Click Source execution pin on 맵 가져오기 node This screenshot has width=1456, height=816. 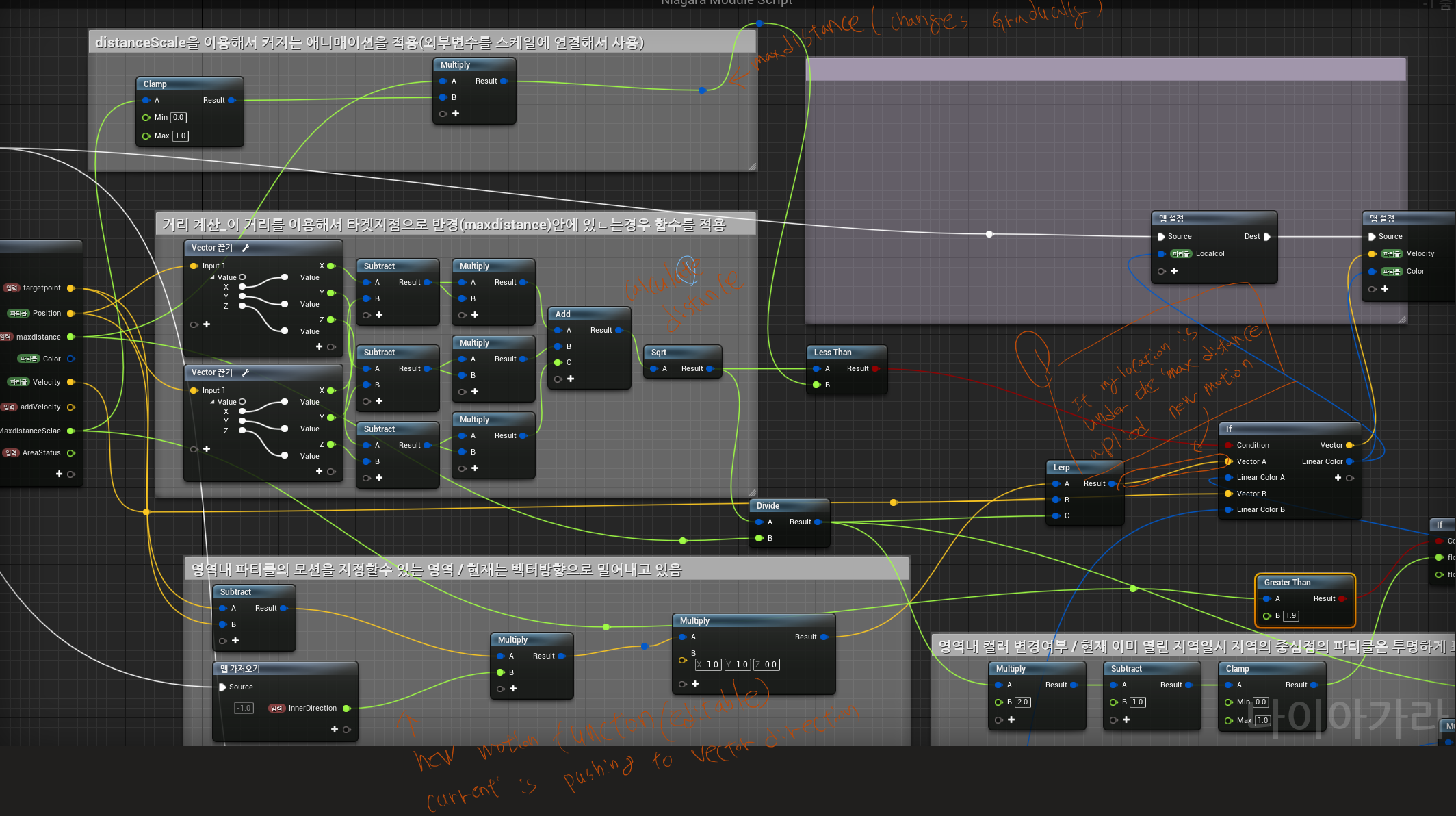(x=223, y=687)
